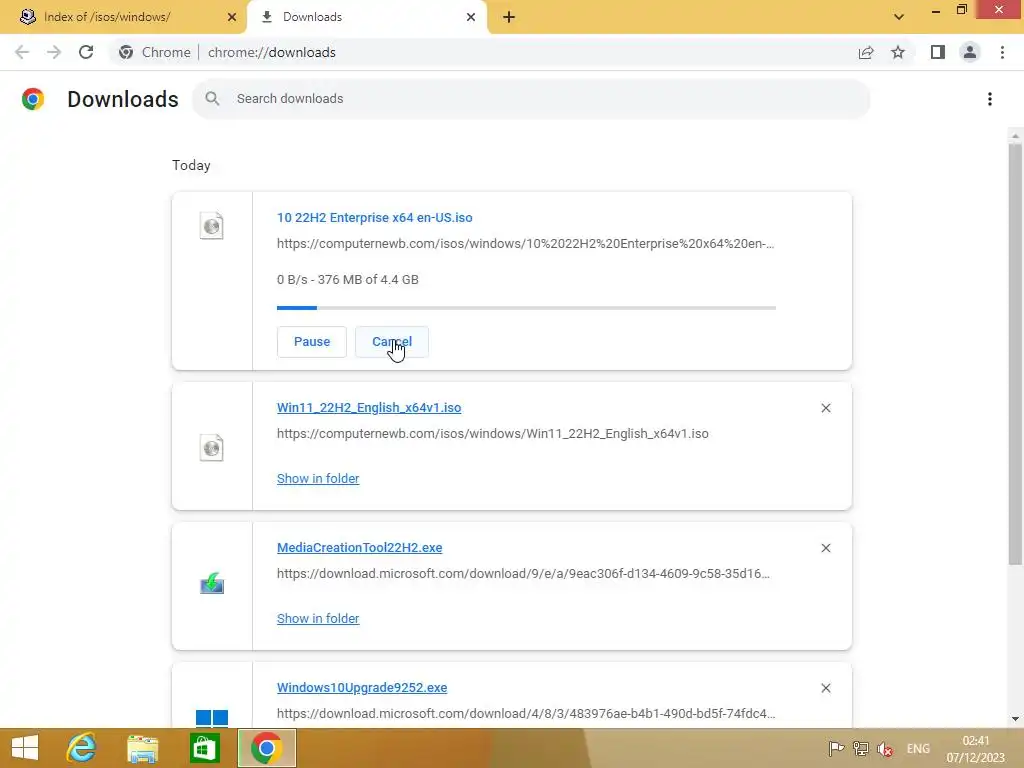This screenshot has width=1024, height=768.
Task: Click the browser forward arrow
Action: click(x=54, y=52)
